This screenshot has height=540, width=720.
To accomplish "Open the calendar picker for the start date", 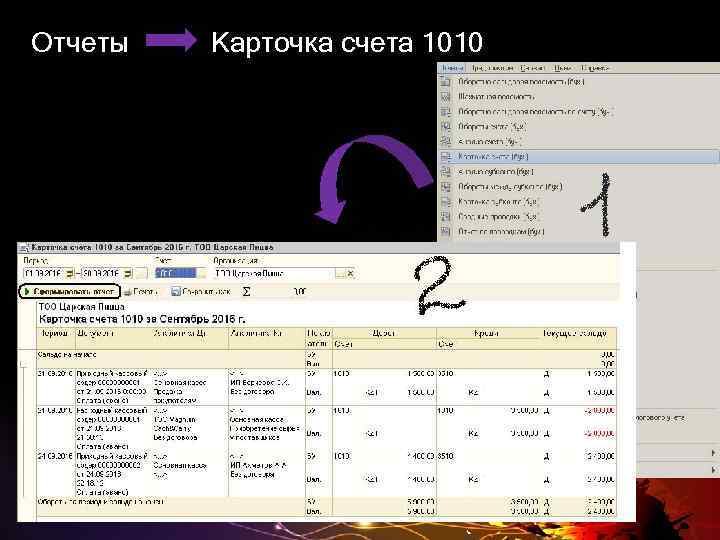I will (x=69, y=274).
